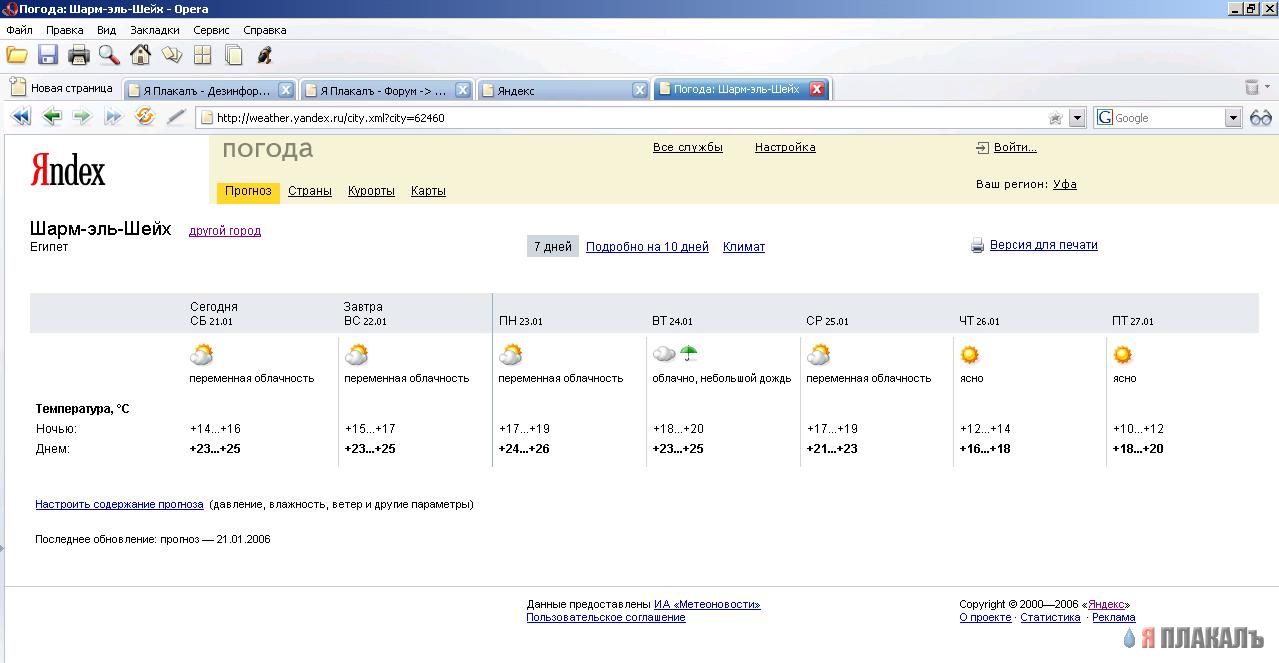Click Tuesday's rain umbrella weather icon
1279x663 pixels.
pyautogui.click(x=688, y=354)
